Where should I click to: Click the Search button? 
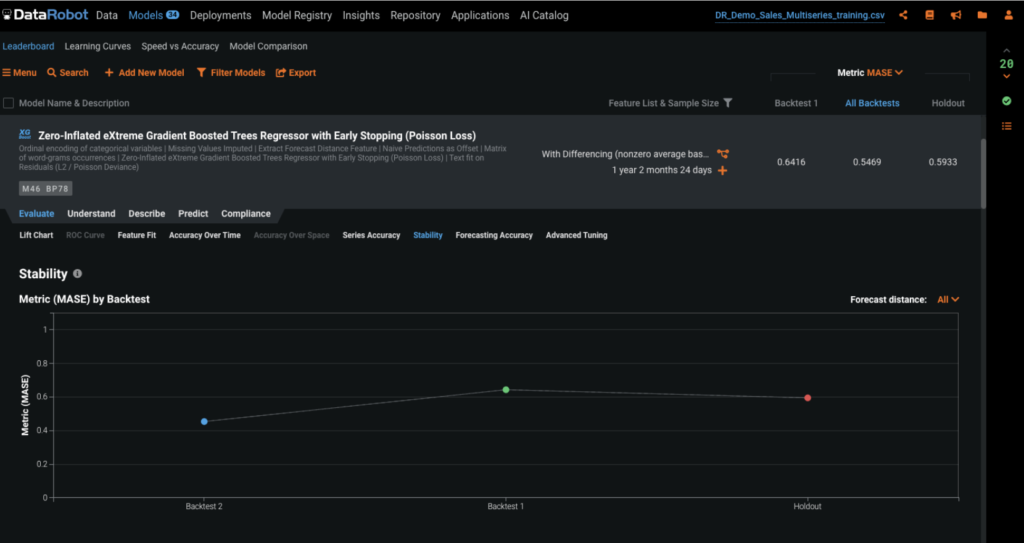point(68,73)
